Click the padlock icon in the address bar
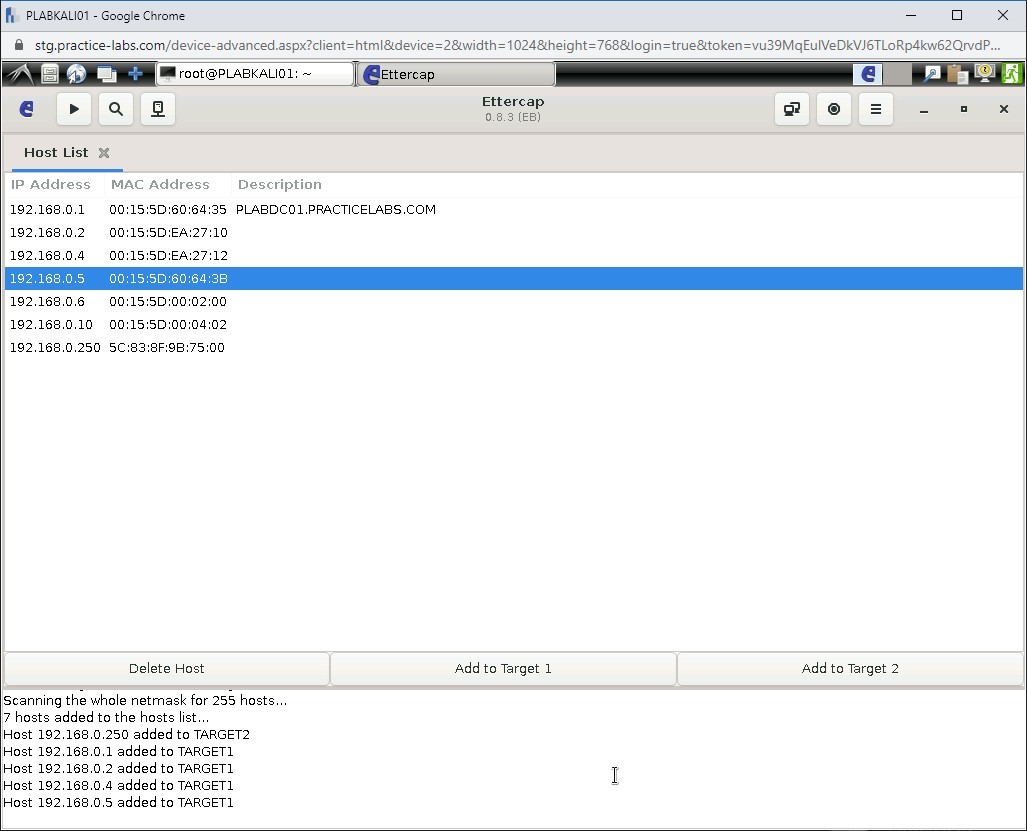The image size is (1027, 831). tap(18, 45)
